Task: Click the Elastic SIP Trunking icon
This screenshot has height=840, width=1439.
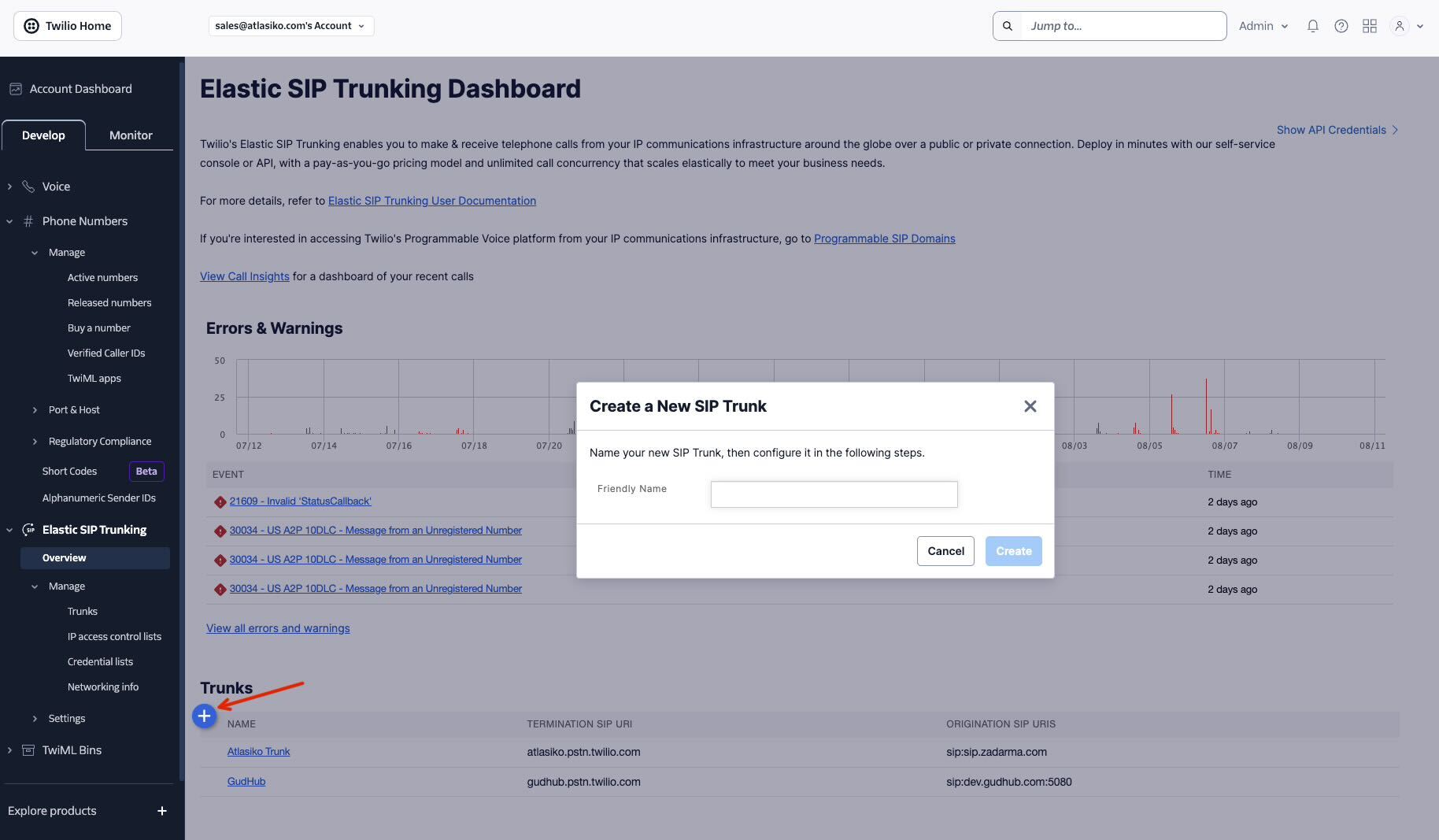Action: [x=28, y=530]
